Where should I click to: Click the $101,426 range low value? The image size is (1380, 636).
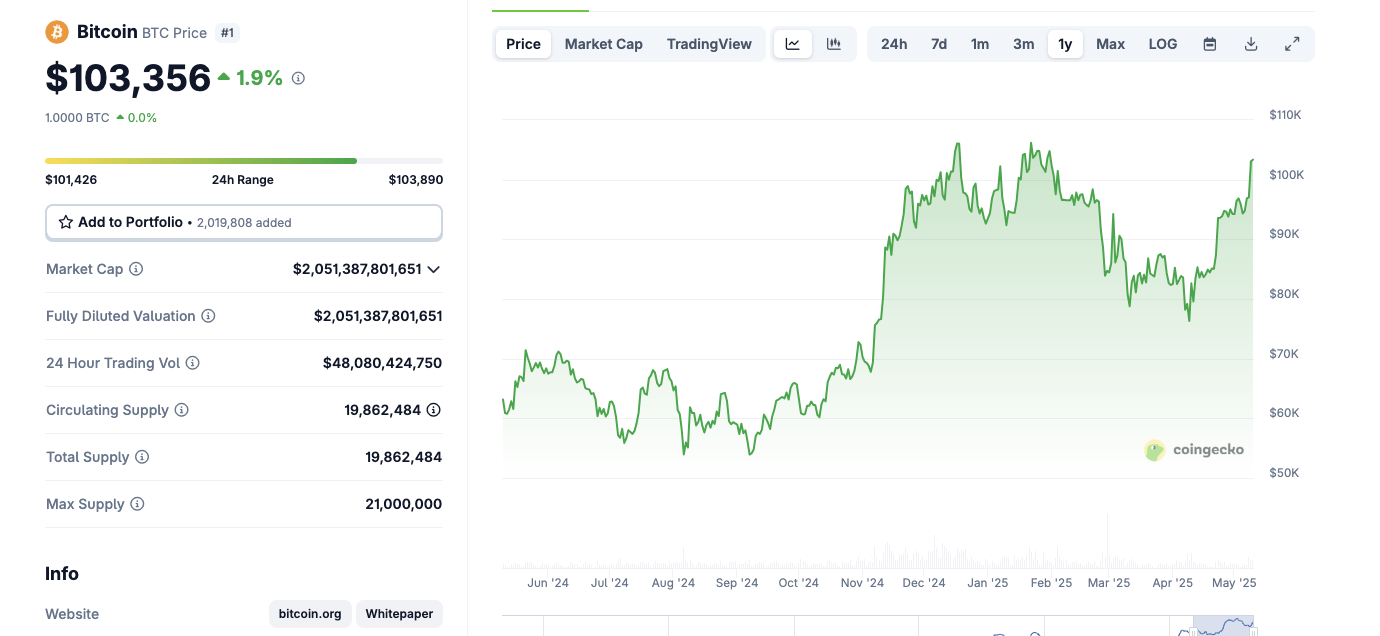(x=71, y=180)
